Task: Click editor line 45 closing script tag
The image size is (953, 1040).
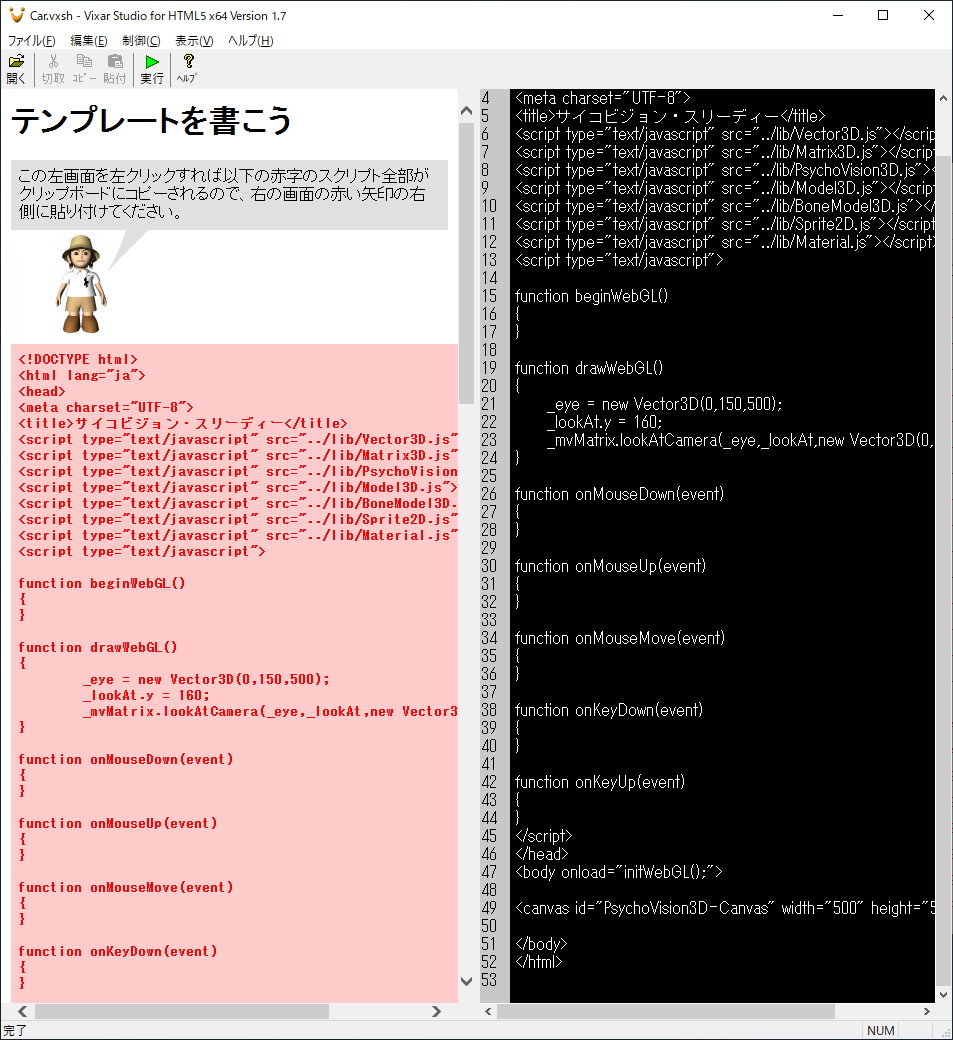Action: click(x=543, y=836)
